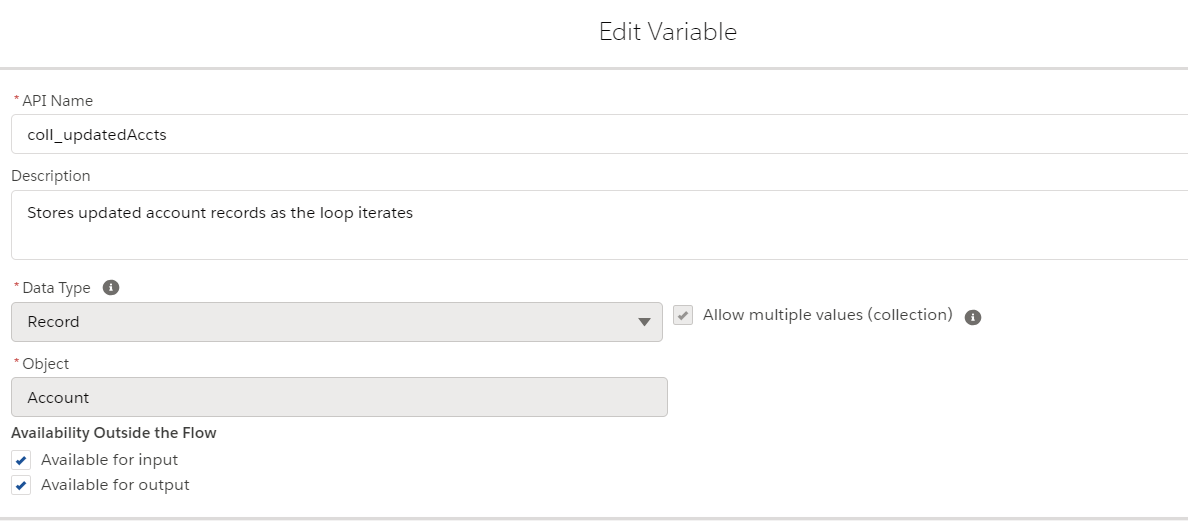Uncheck the Available for output checkbox
The width and height of the screenshot is (1188, 521).
pyautogui.click(x=22, y=486)
